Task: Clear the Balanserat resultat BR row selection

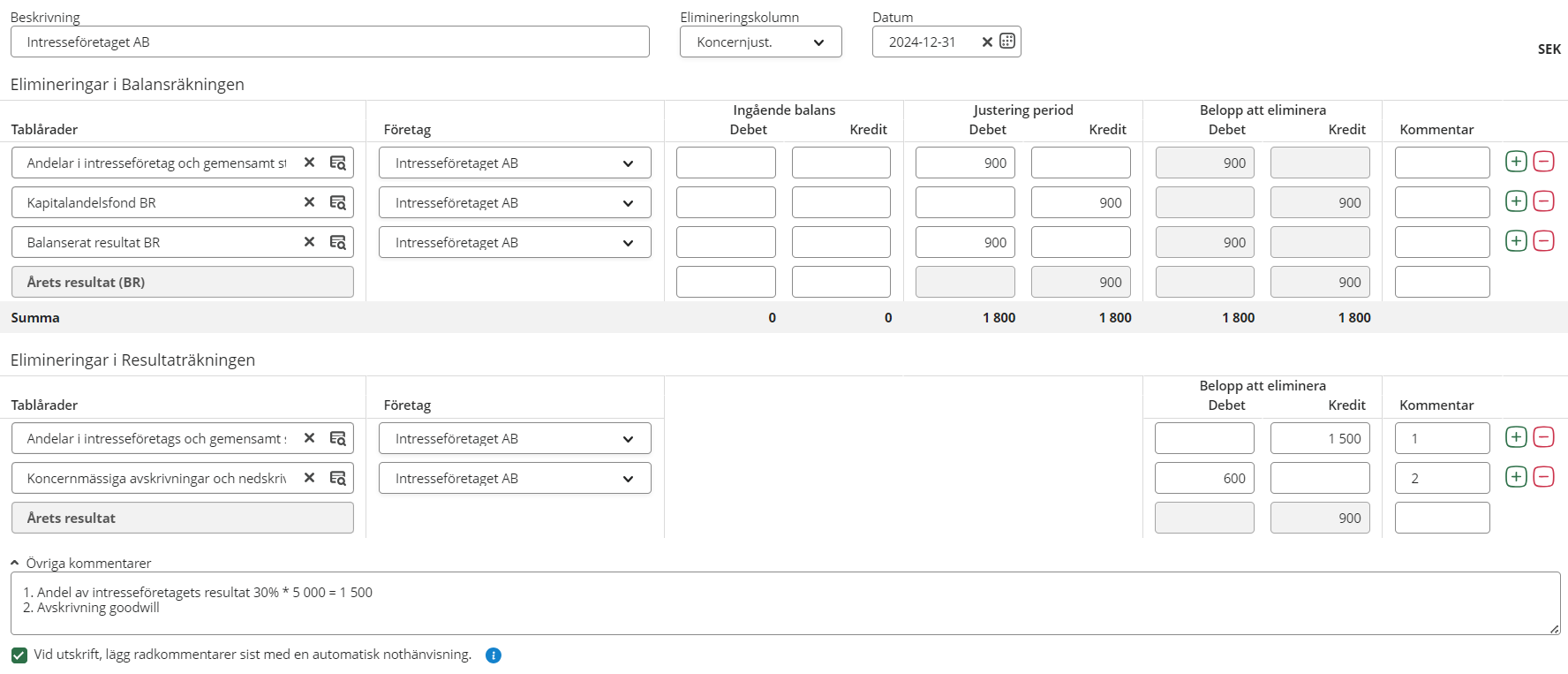Action: tap(309, 242)
